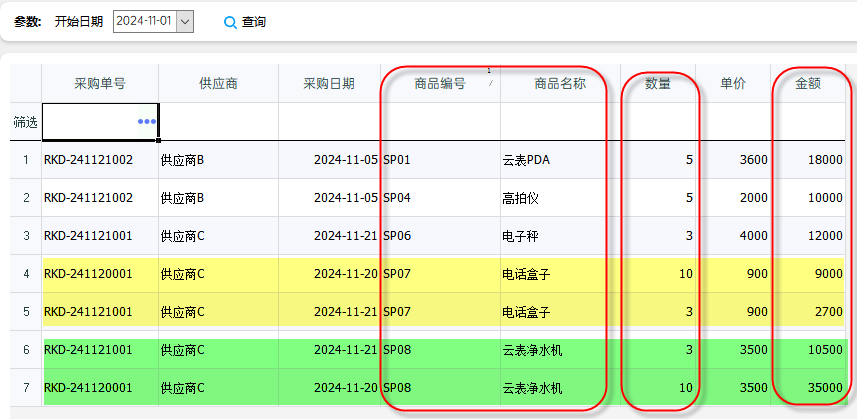Viewport: 857px width, 419px height.
Task: Click SP07 in row 5
Action: coord(397,312)
